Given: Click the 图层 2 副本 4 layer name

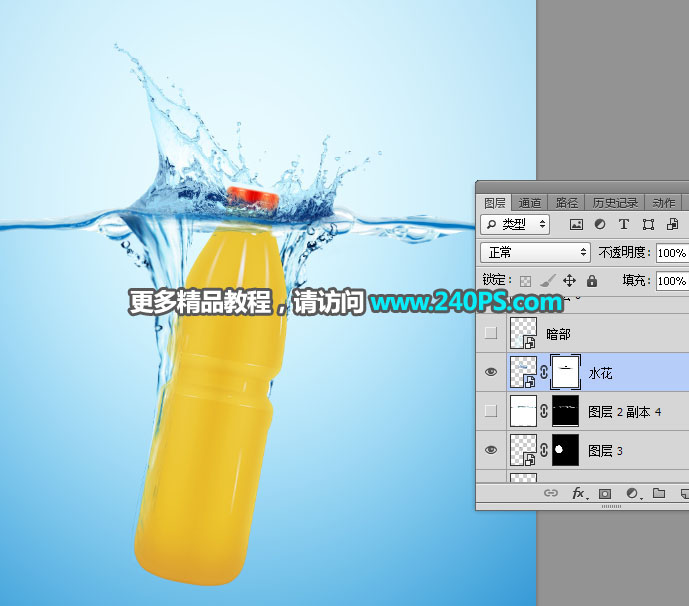Looking at the screenshot, I should click(624, 412).
